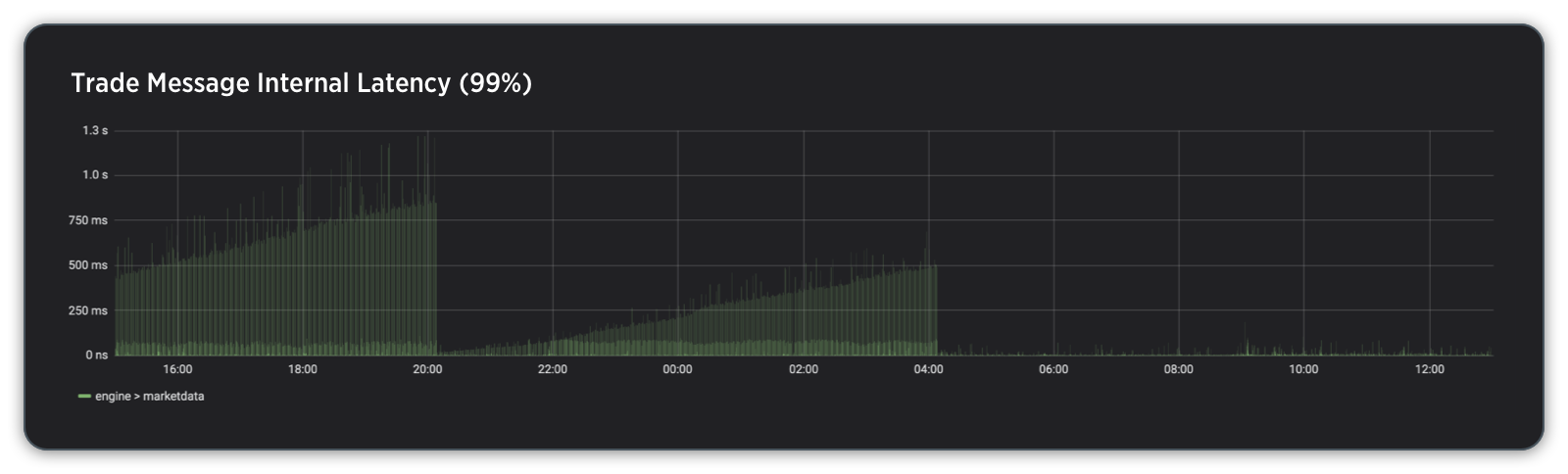Select the 1.3 s y-axis label
The width and height of the screenshot is (1568, 474).
pyautogui.click(x=95, y=130)
